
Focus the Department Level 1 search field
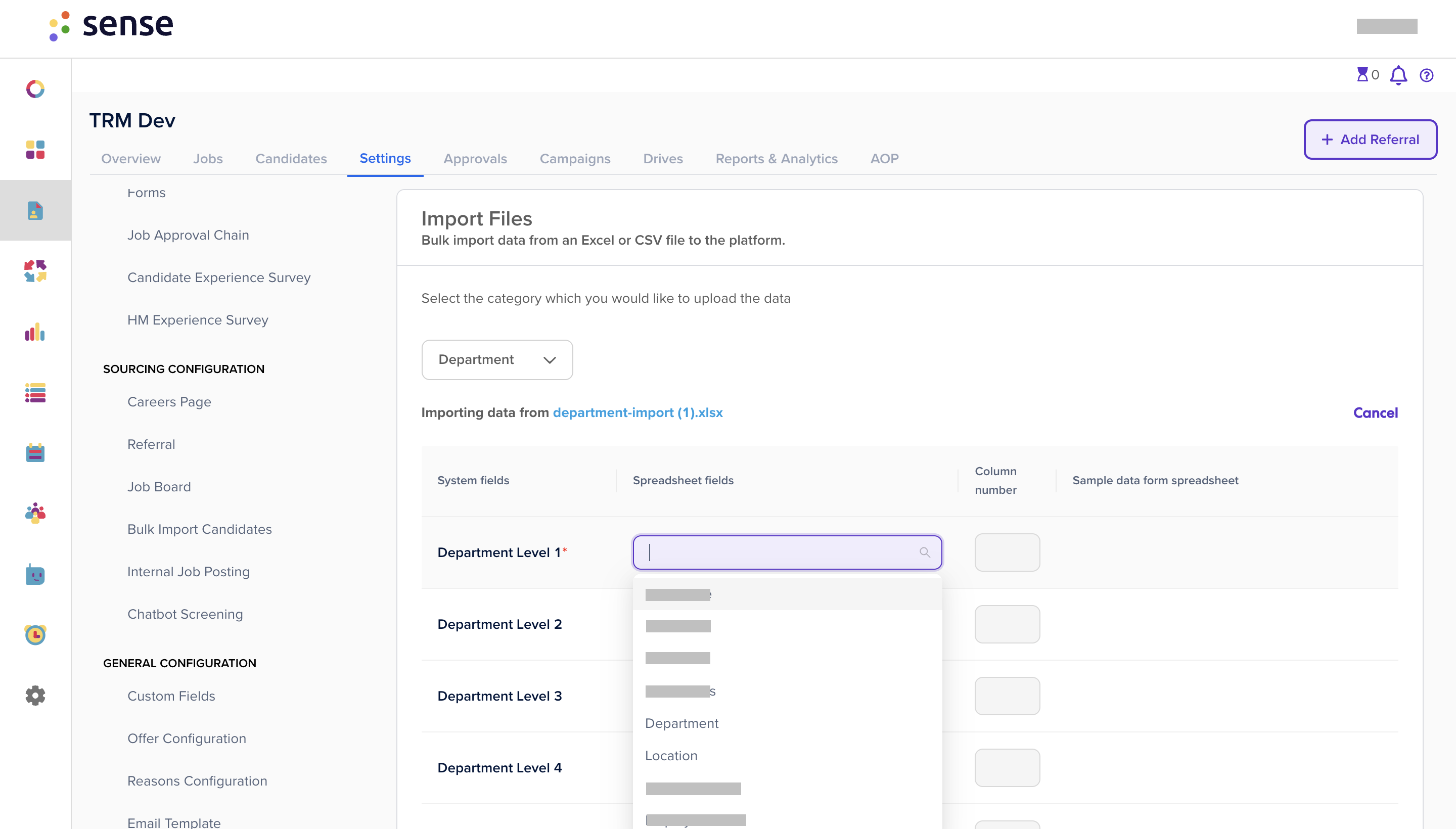click(788, 552)
